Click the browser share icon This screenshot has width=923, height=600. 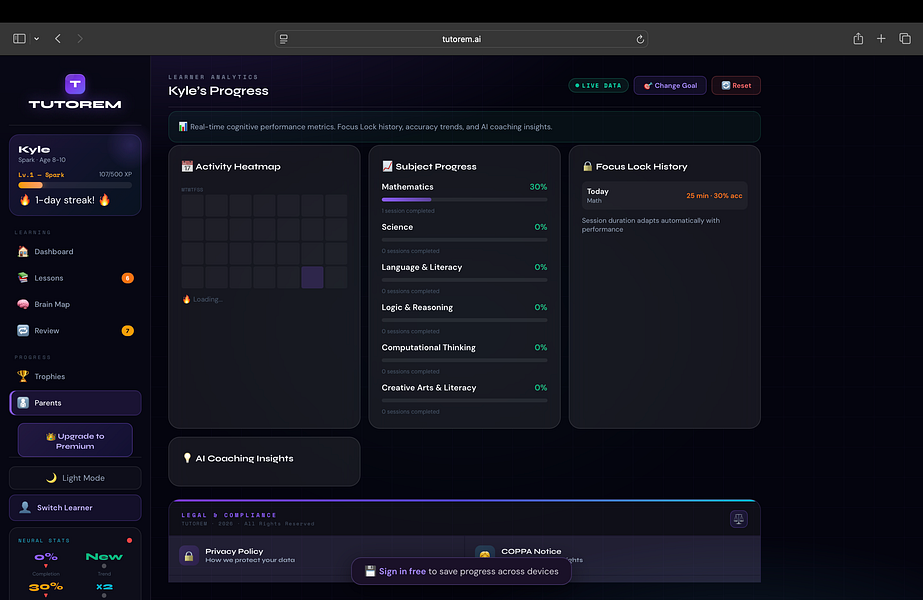click(858, 38)
